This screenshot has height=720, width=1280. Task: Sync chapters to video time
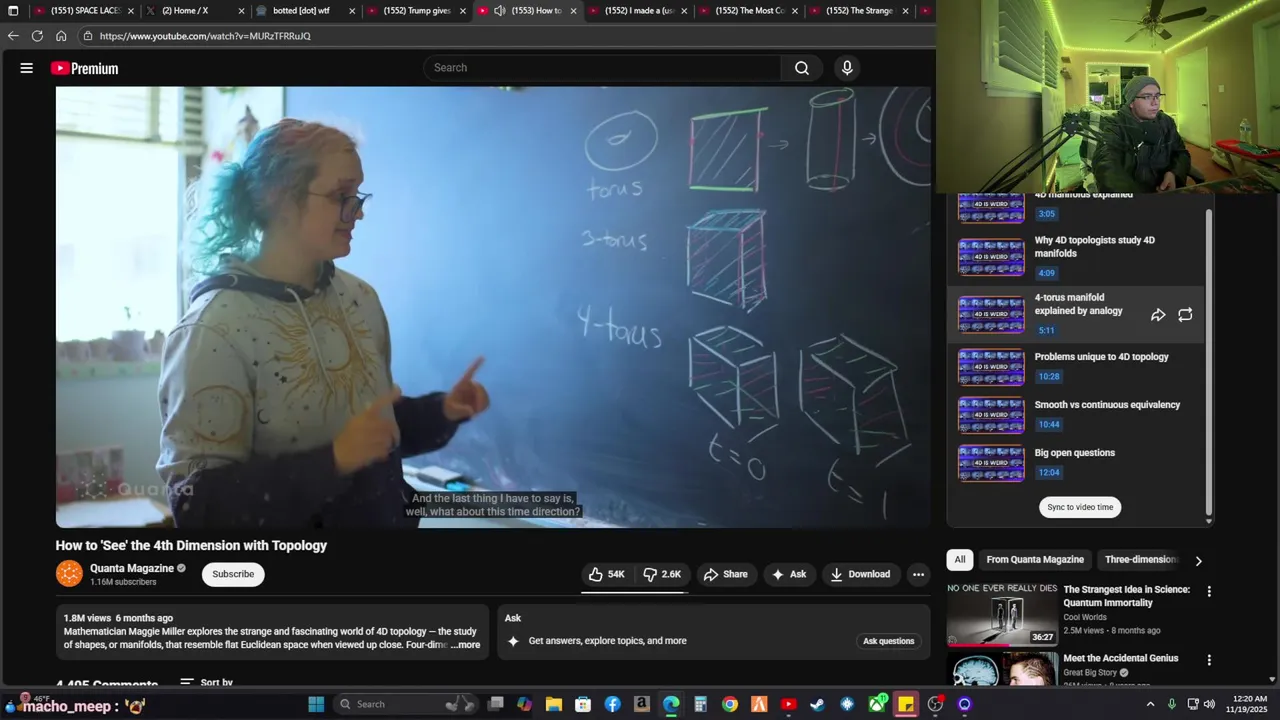tap(1080, 507)
